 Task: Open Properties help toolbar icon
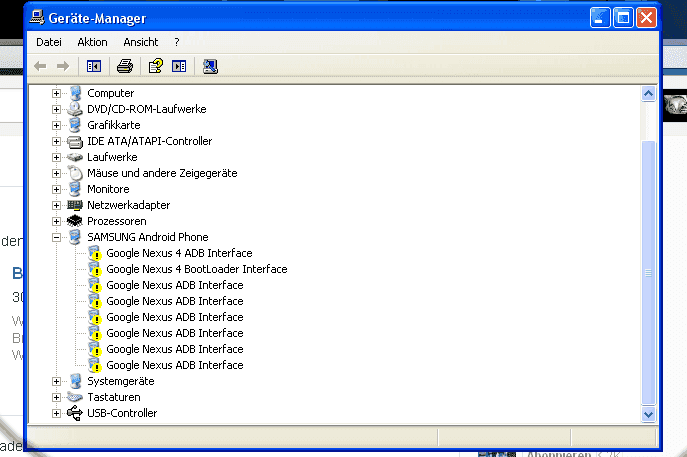(x=156, y=66)
